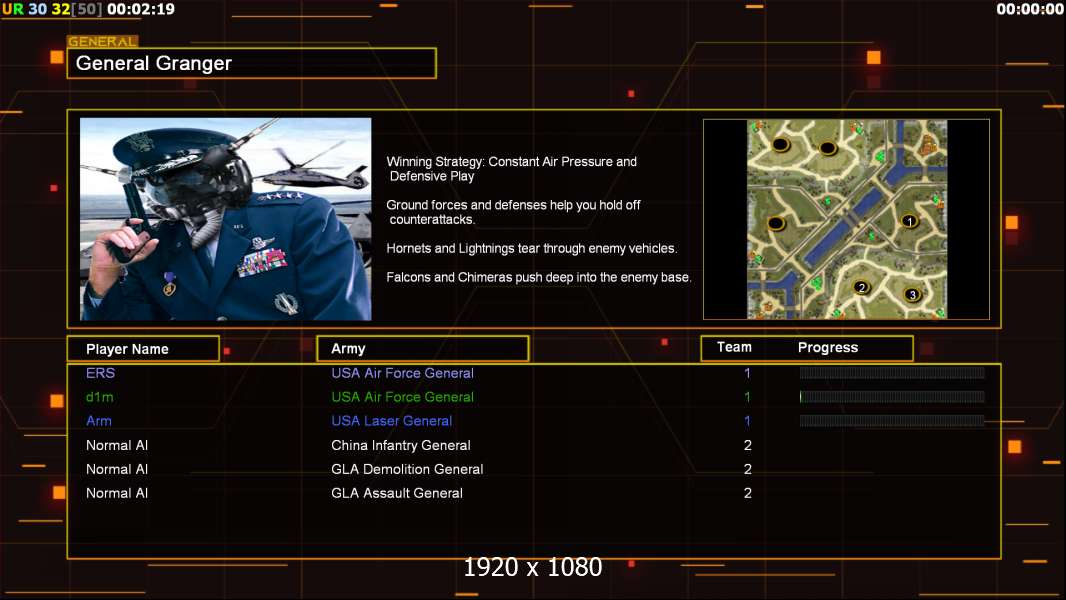The height and width of the screenshot is (600, 1066).
Task: Click the 00:00:00 timer at top right
Action: click(1030, 9)
